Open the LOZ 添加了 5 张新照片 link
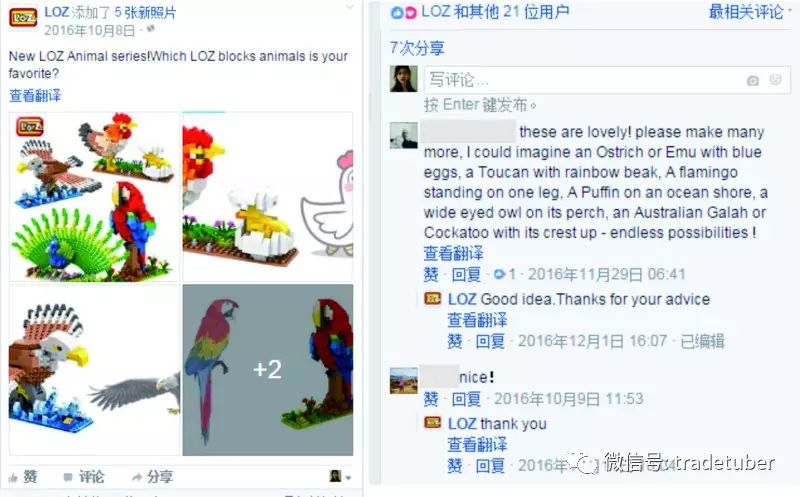This screenshot has height=497, width=800. point(110,12)
